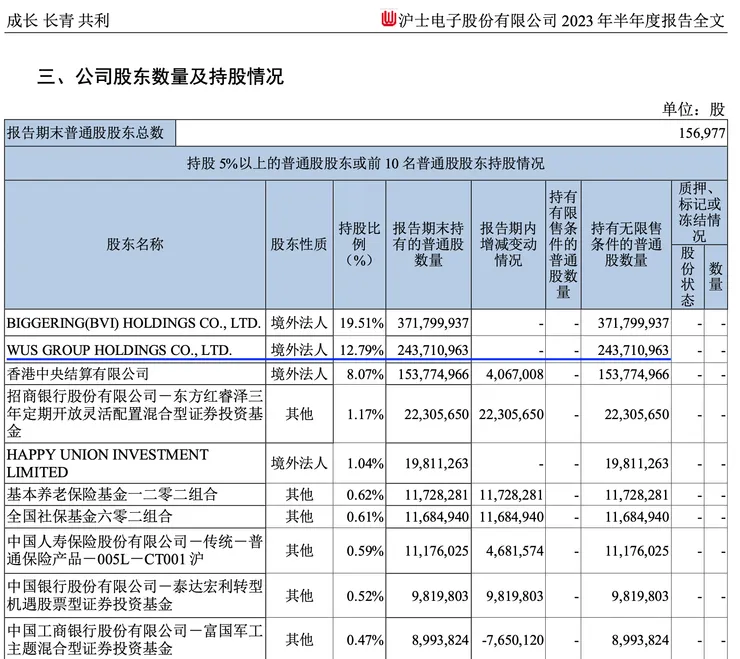Screen dimensions: 740x659
Task: Click the 沪士电子股份有限公司 2023 年半年度报告全文 title
Action: coord(561,20)
